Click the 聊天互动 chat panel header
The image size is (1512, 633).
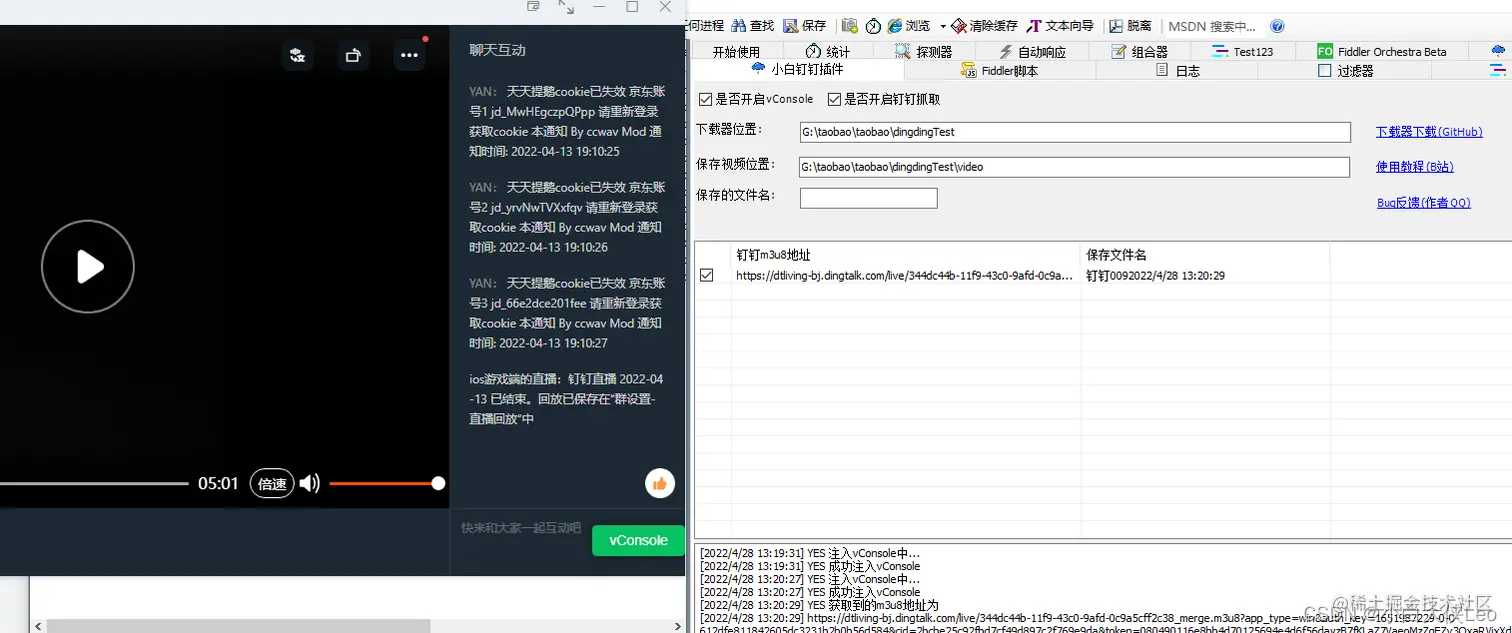pyautogui.click(x=497, y=49)
